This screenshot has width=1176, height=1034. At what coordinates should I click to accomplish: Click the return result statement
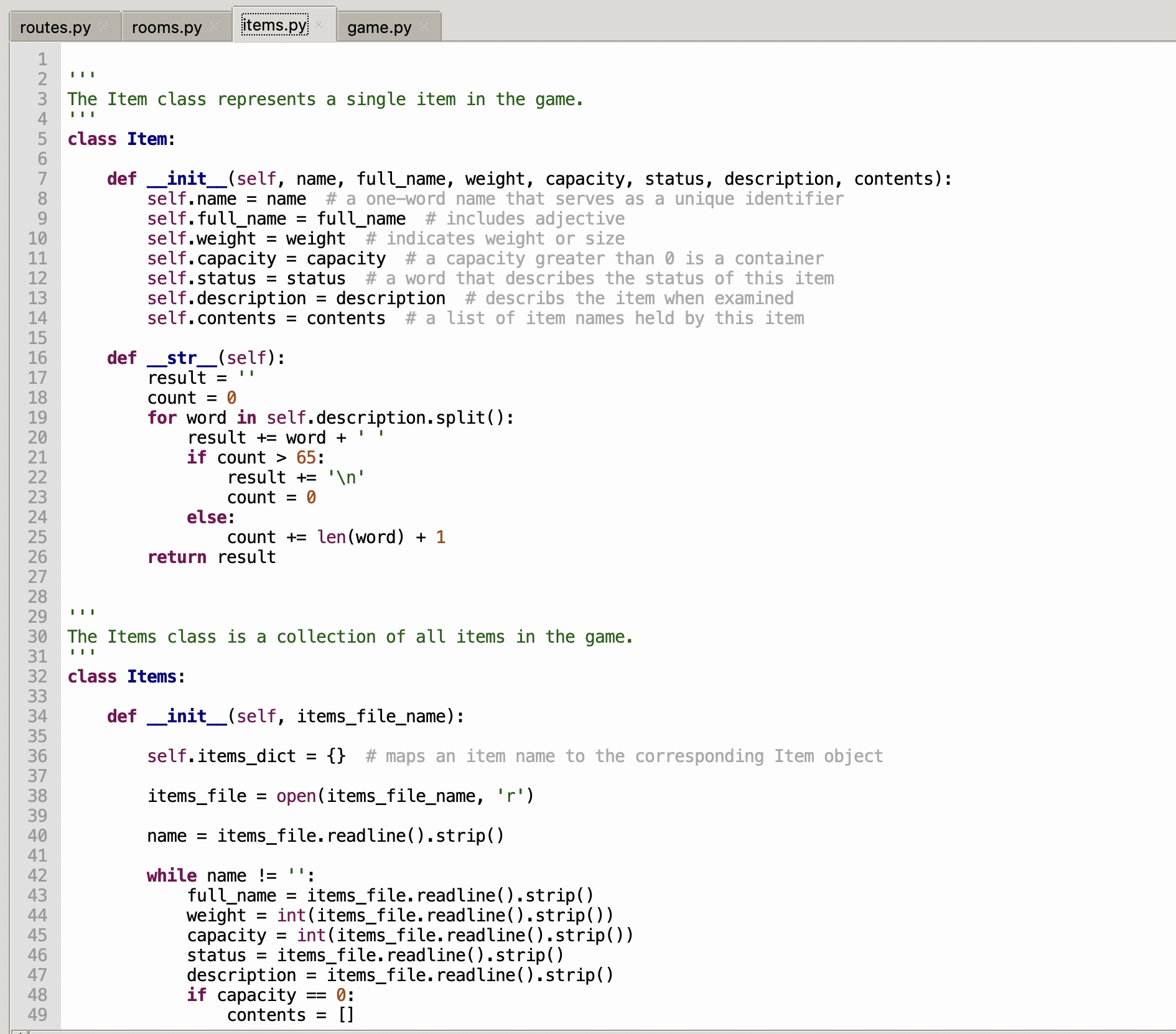[212, 557]
